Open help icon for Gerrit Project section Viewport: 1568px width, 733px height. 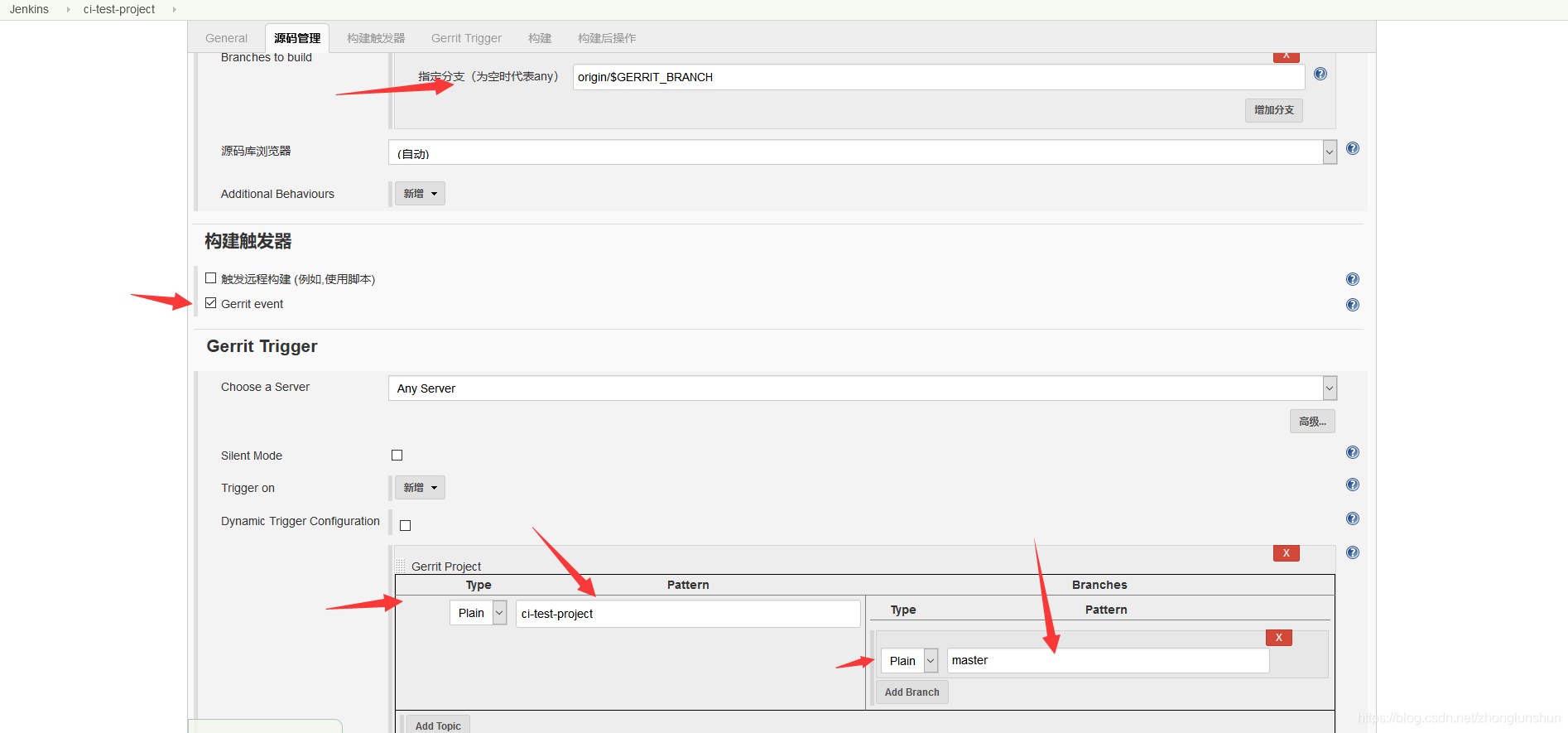pos(1353,552)
